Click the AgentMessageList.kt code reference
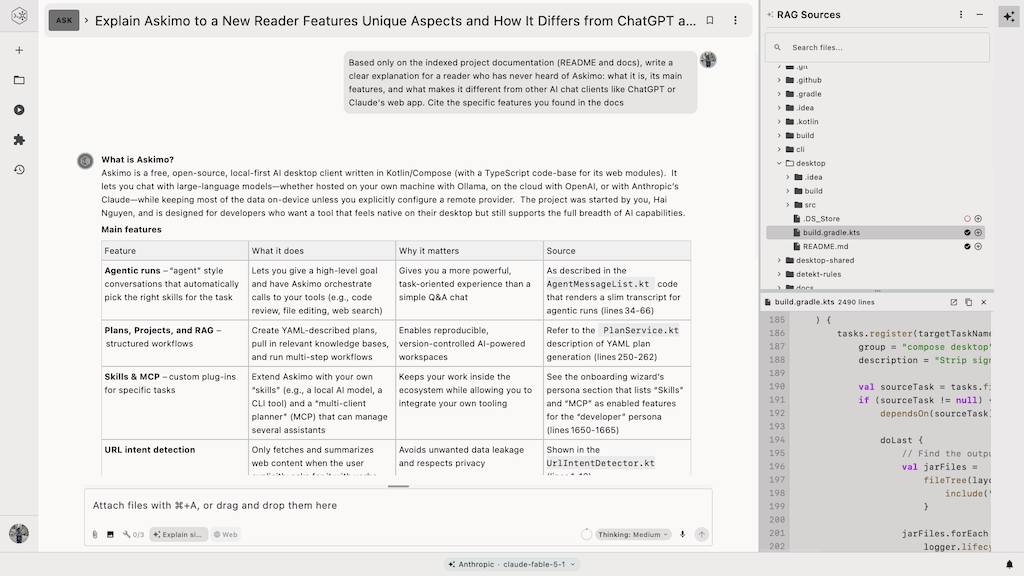 tap(598, 284)
